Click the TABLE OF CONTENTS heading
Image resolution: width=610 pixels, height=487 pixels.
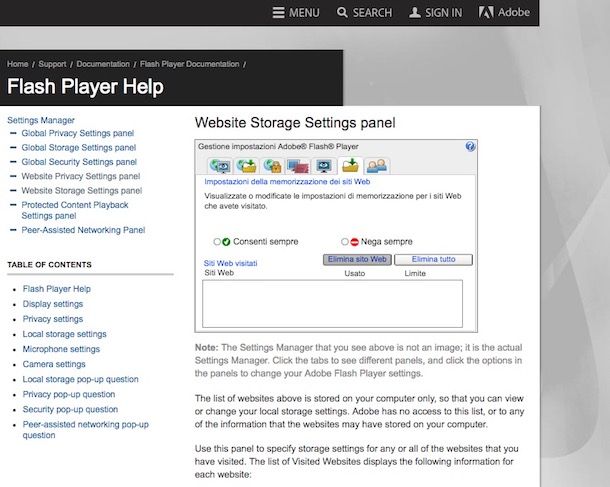(49, 265)
